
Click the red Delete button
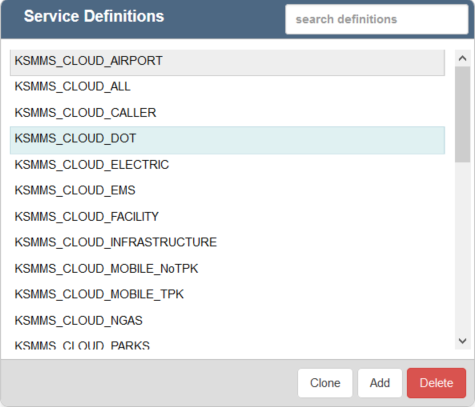pos(436,383)
